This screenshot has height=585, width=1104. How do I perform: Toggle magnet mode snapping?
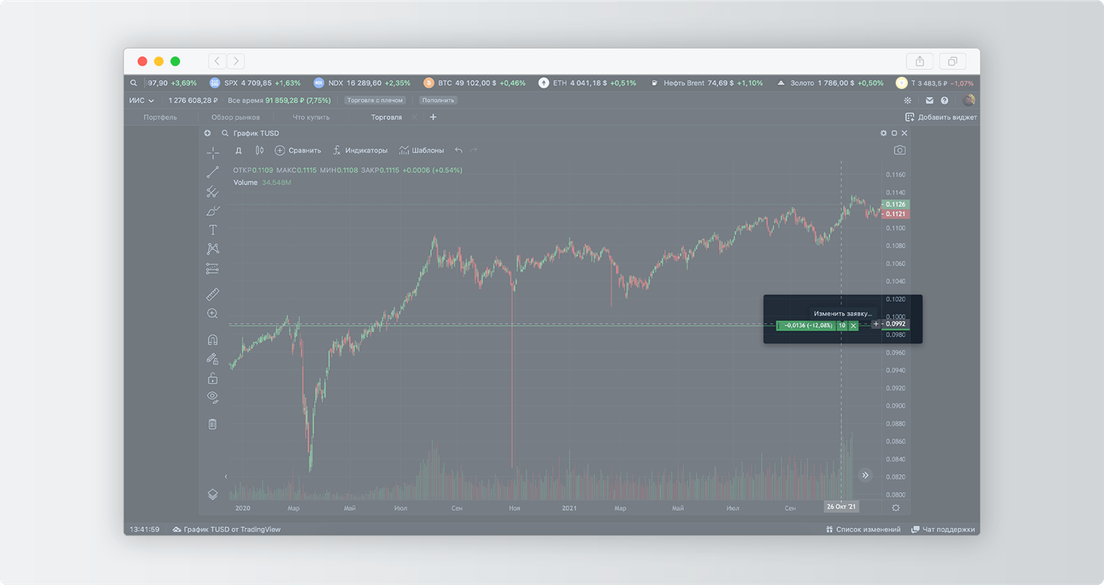(213, 339)
